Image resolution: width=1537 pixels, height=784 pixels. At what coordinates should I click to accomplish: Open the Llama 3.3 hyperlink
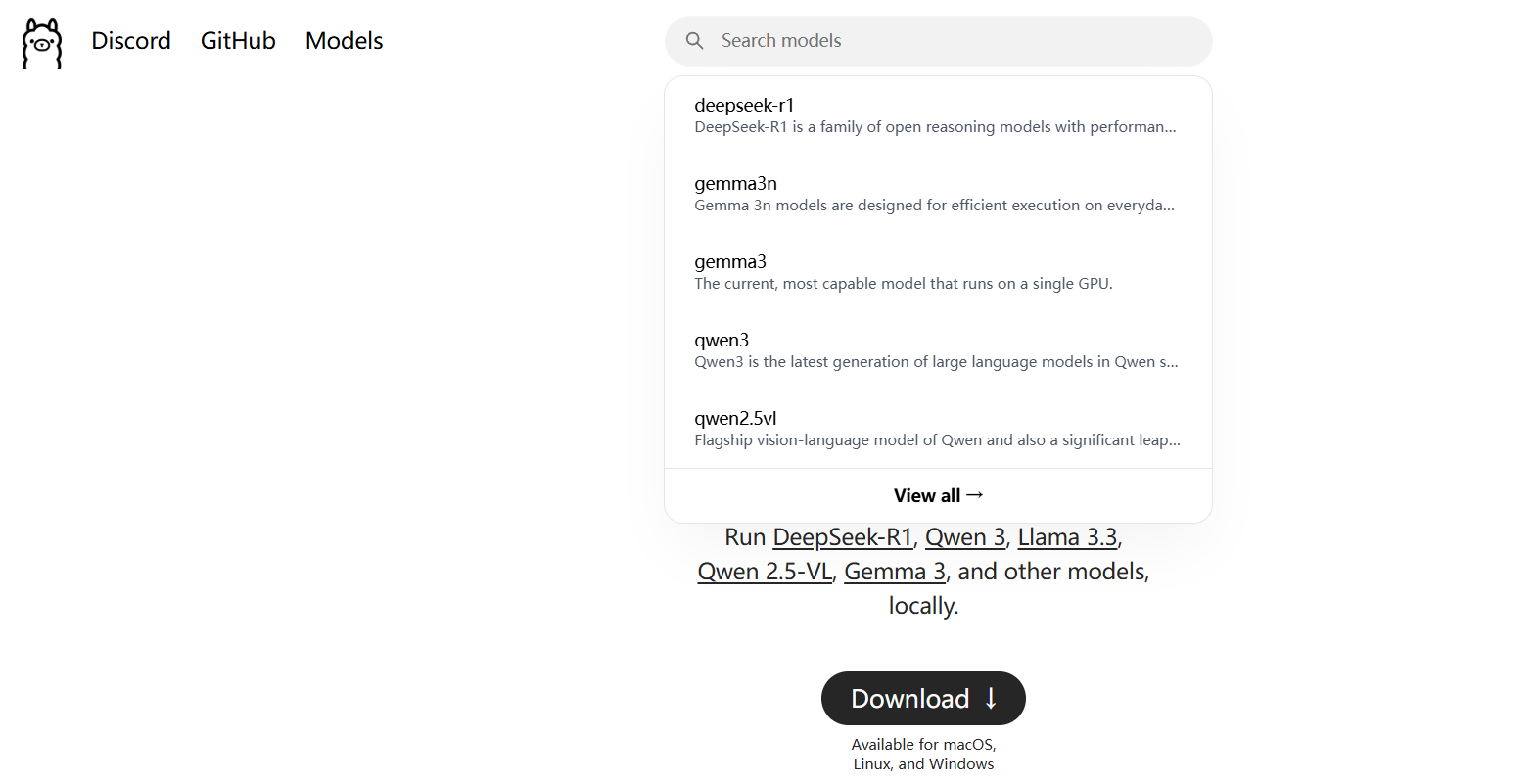pos(1067,537)
